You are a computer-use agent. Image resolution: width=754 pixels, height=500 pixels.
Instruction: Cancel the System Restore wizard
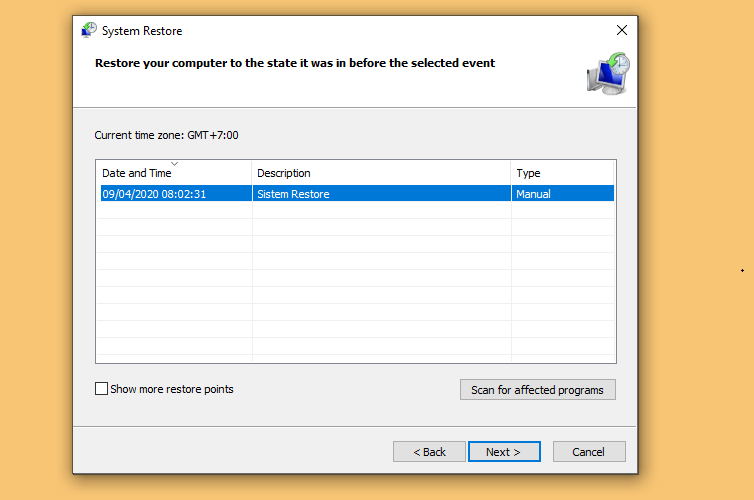589,452
